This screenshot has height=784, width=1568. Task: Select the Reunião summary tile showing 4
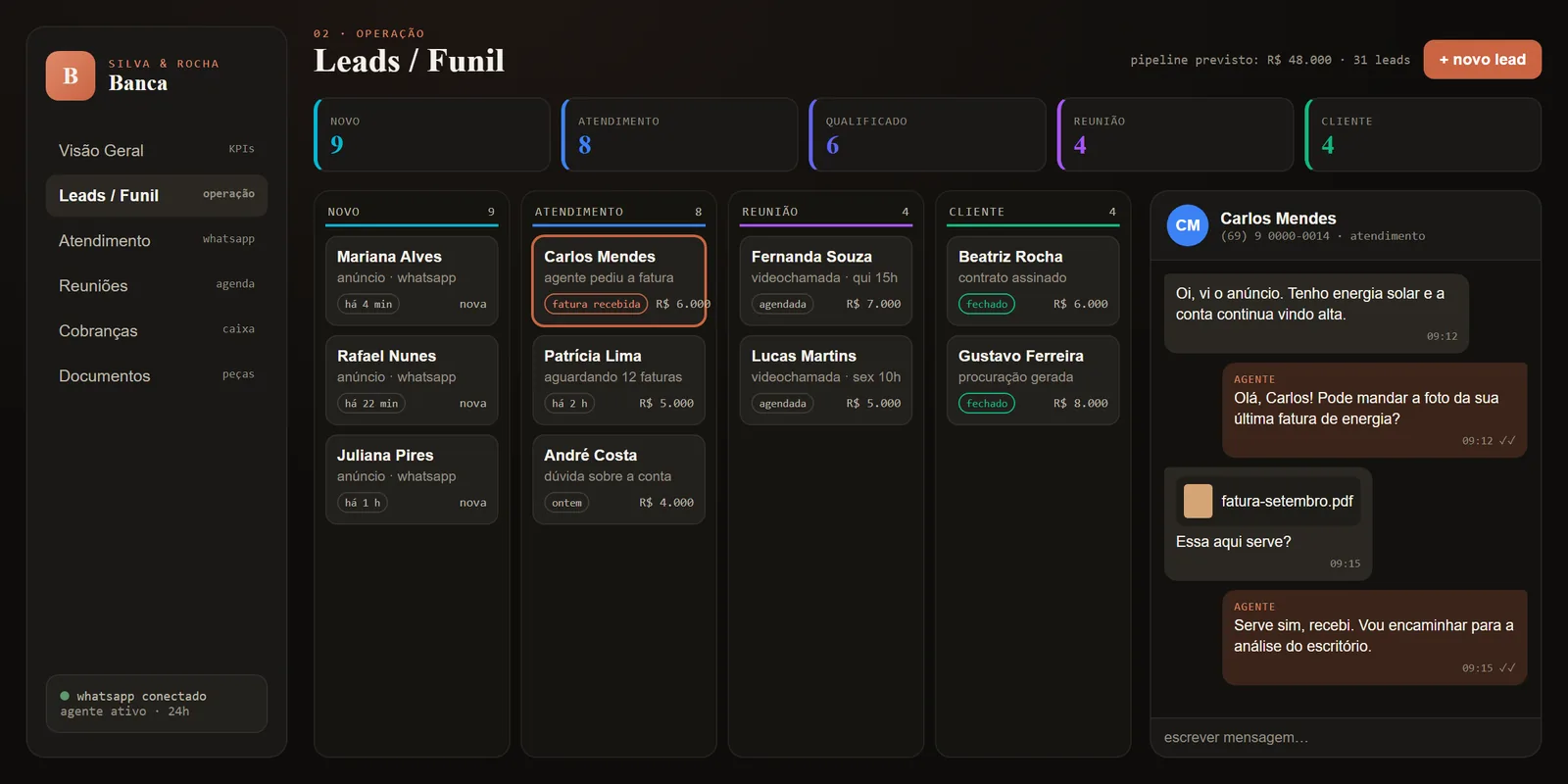pyautogui.click(x=1176, y=134)
